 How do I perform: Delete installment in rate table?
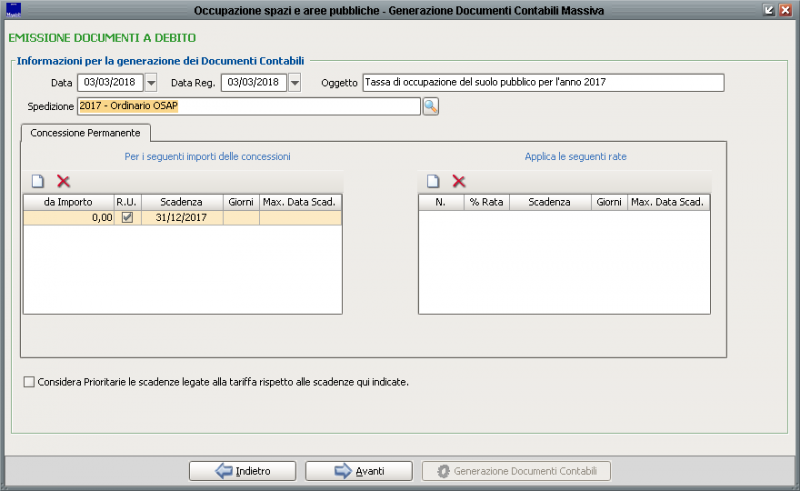tap(459, 181)
